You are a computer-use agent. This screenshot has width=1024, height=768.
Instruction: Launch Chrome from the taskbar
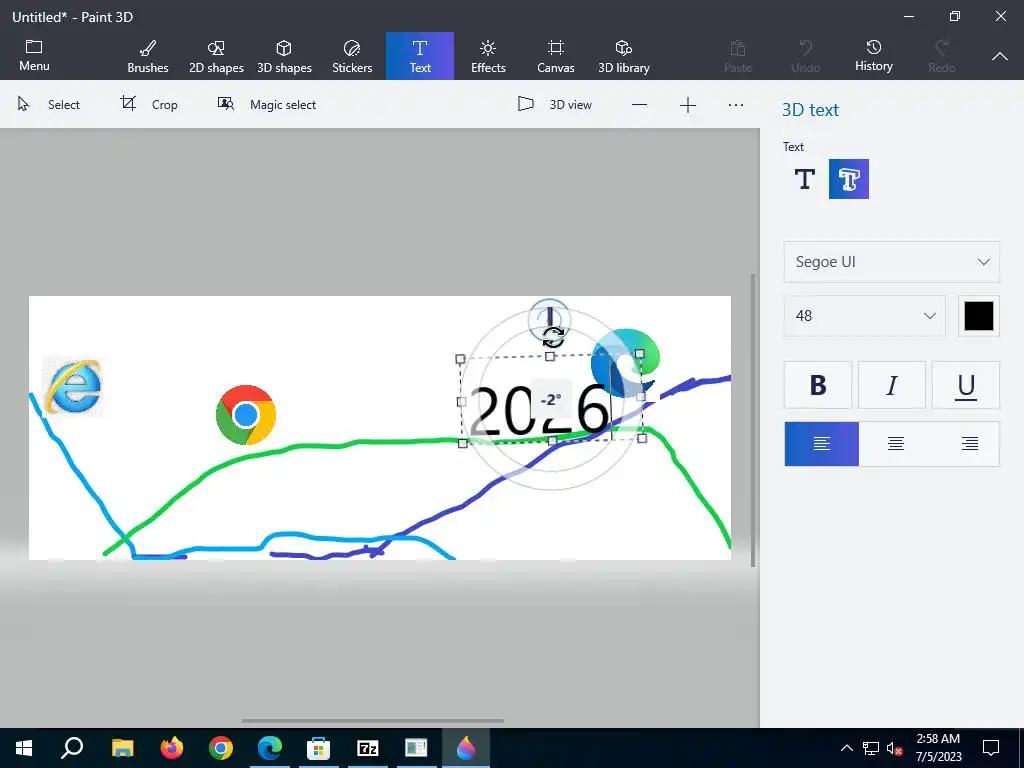click(x=221, y=748)
